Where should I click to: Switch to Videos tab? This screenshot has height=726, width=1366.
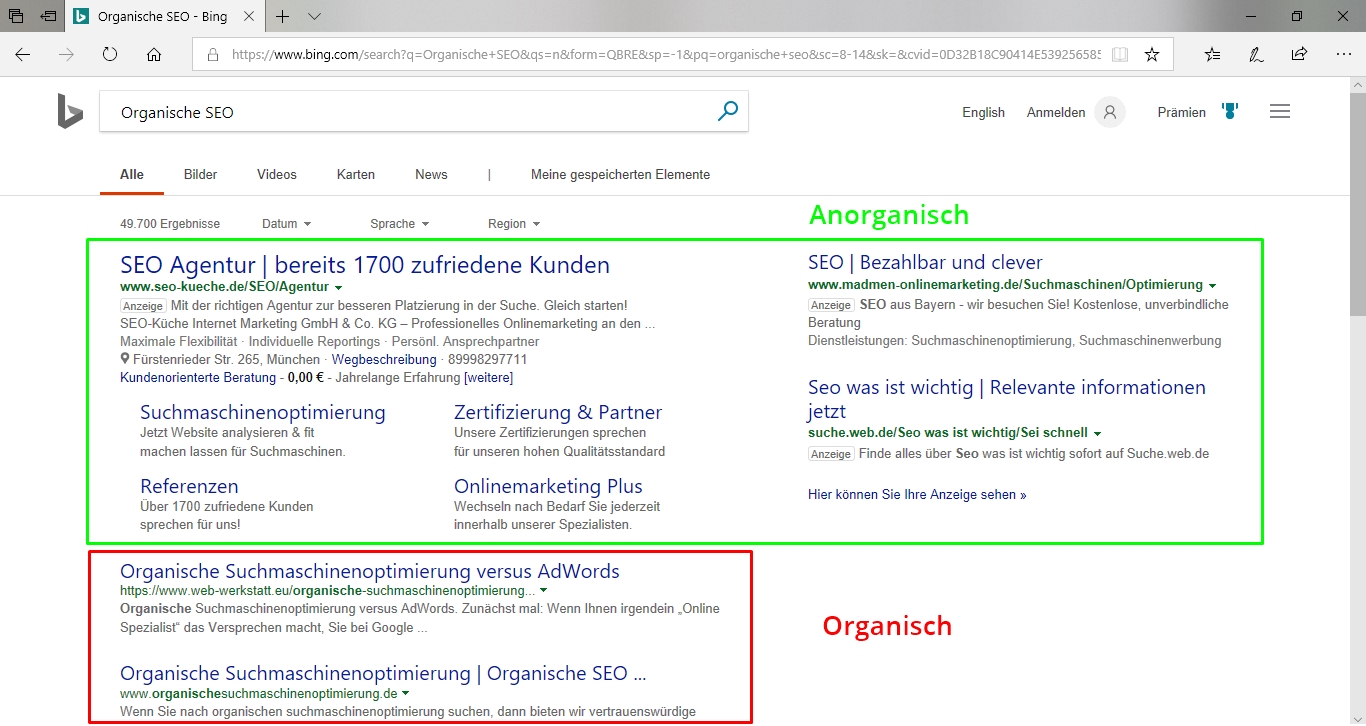pyautogui.click(x=277, y=174)
